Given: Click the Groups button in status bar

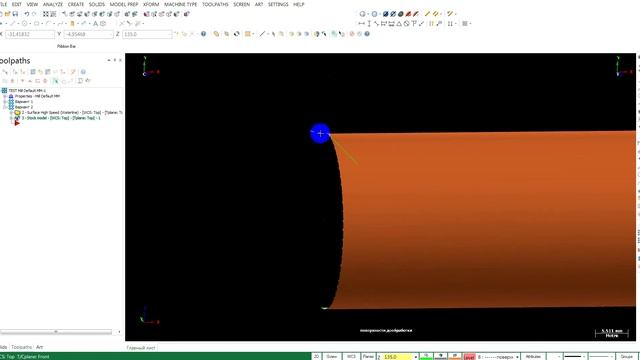Looking at the screenshot, I should pos(627,356).
